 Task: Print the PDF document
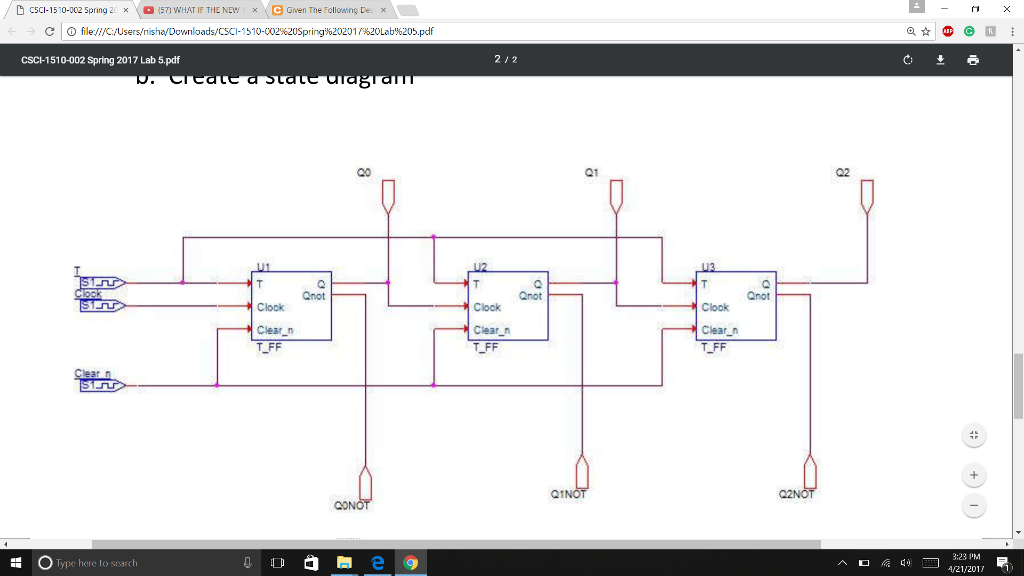973,60
